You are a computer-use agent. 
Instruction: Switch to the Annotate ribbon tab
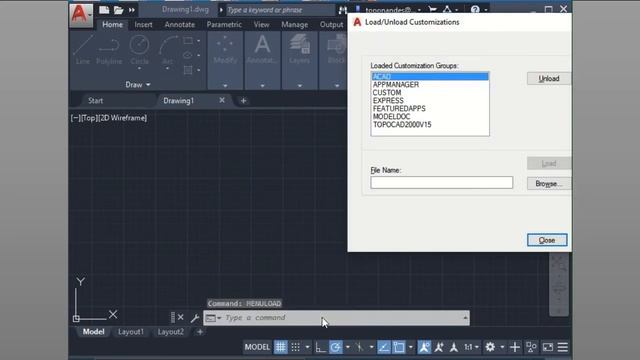click(x=180, y=24)
